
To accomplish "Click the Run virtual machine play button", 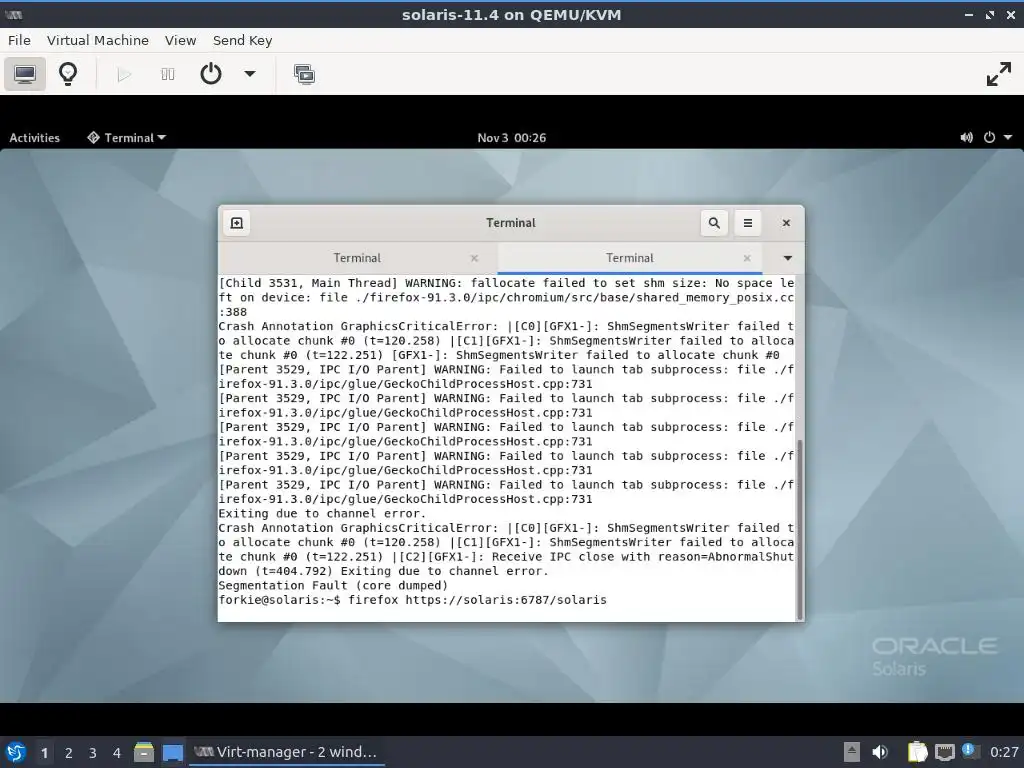I will click(x=124, y=74).
